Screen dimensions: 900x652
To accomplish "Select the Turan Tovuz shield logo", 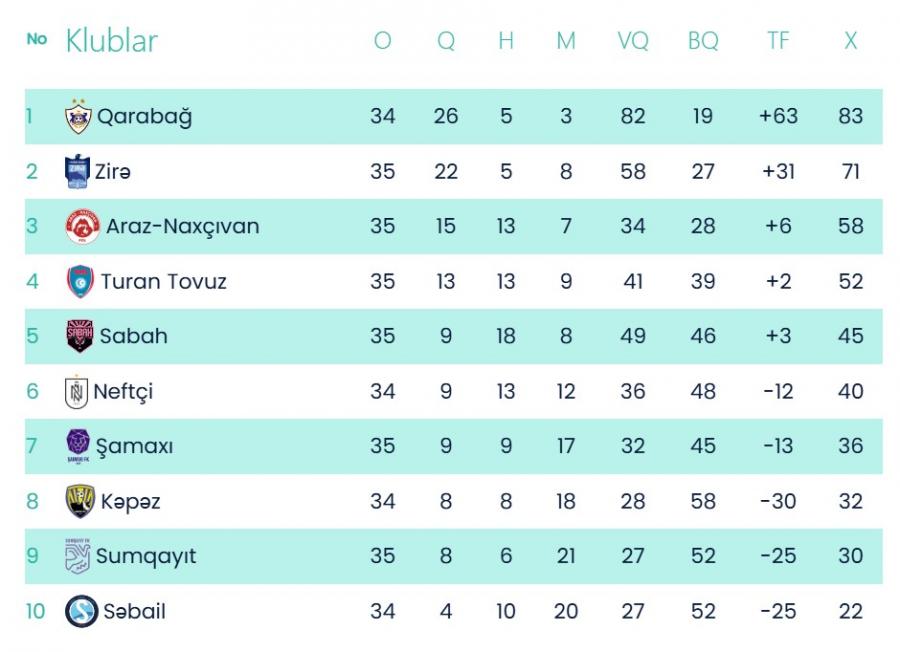I will pos(80,281).
